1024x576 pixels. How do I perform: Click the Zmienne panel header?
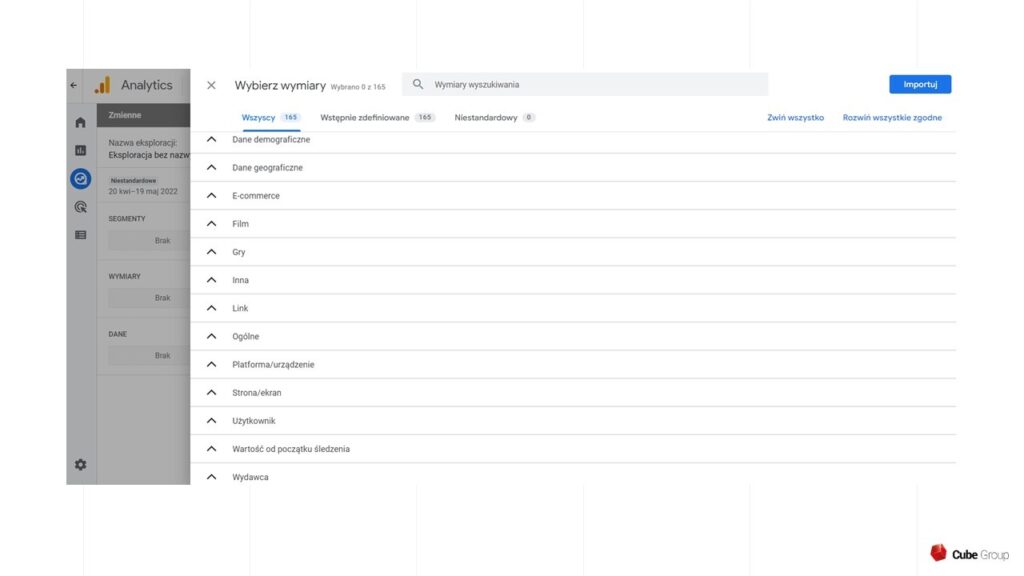click(x=144, y=115)
